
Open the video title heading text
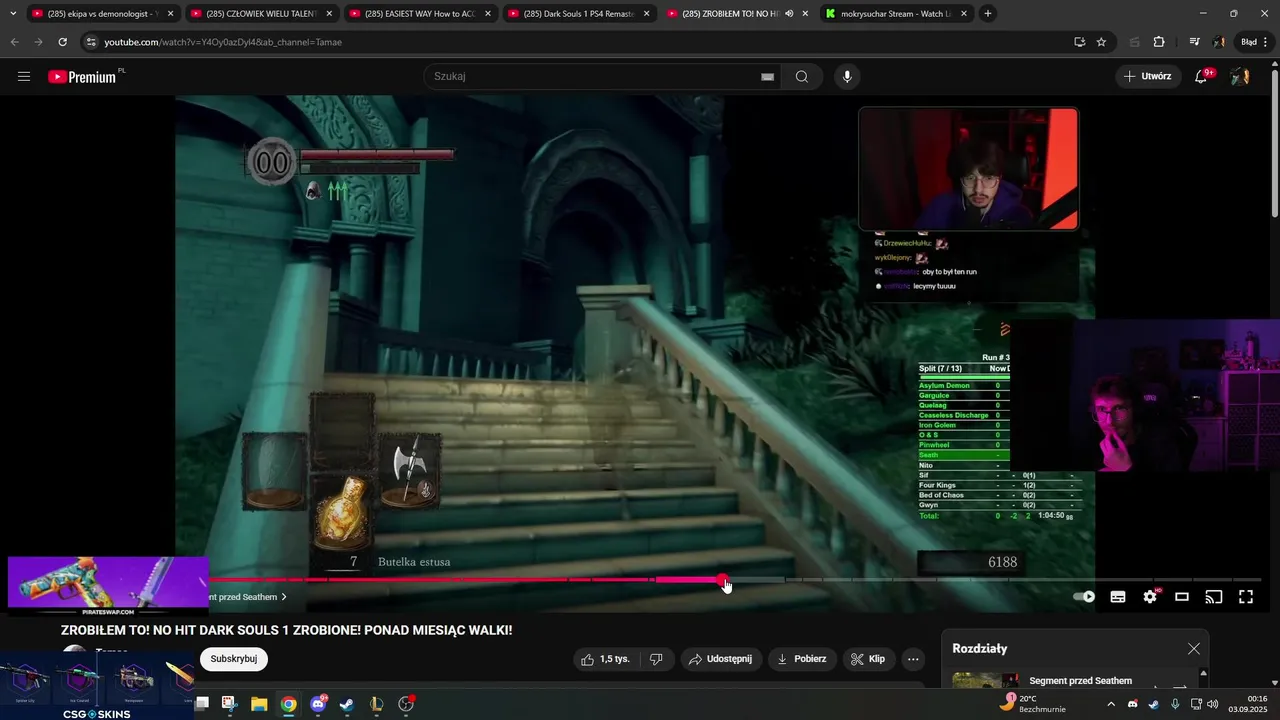(286, 630)
